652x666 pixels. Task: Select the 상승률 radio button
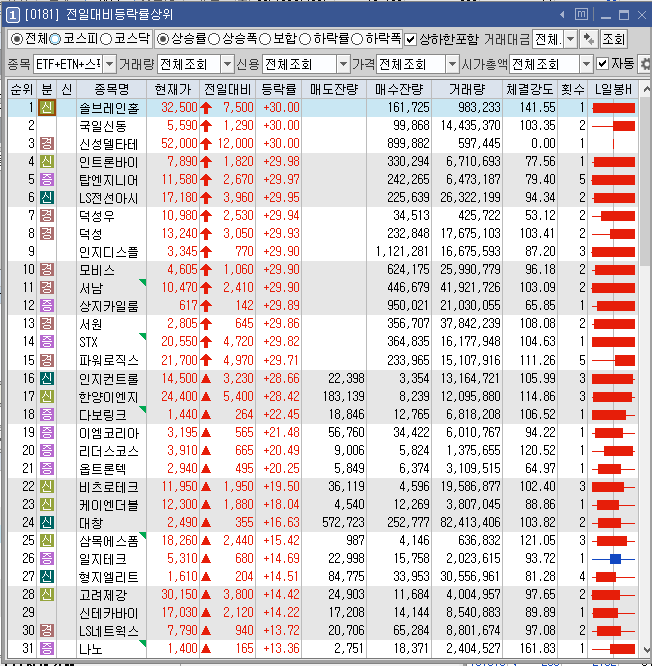[163, 40]
